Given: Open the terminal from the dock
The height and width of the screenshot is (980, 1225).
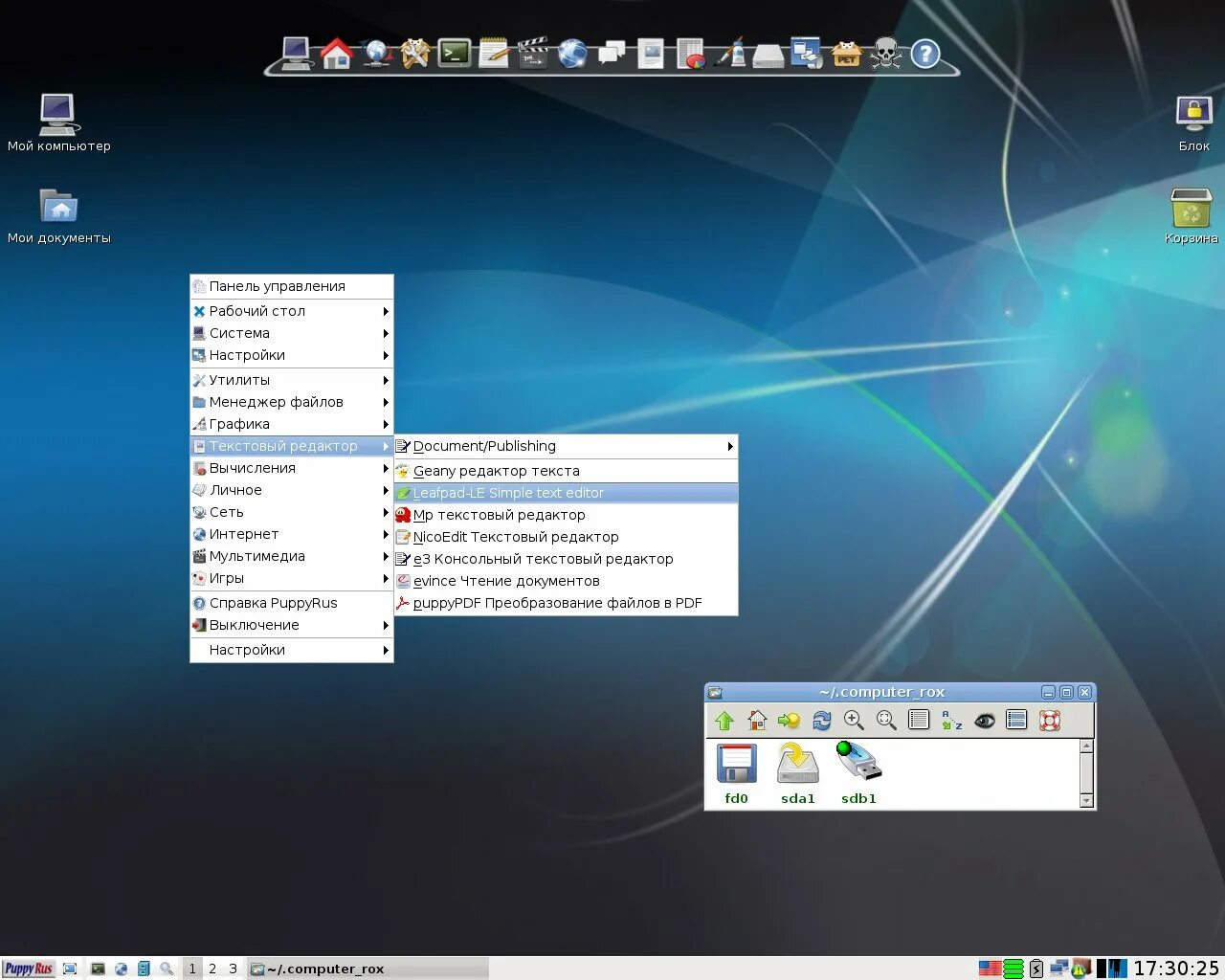Looking at the screenshot, I should 454,54.
